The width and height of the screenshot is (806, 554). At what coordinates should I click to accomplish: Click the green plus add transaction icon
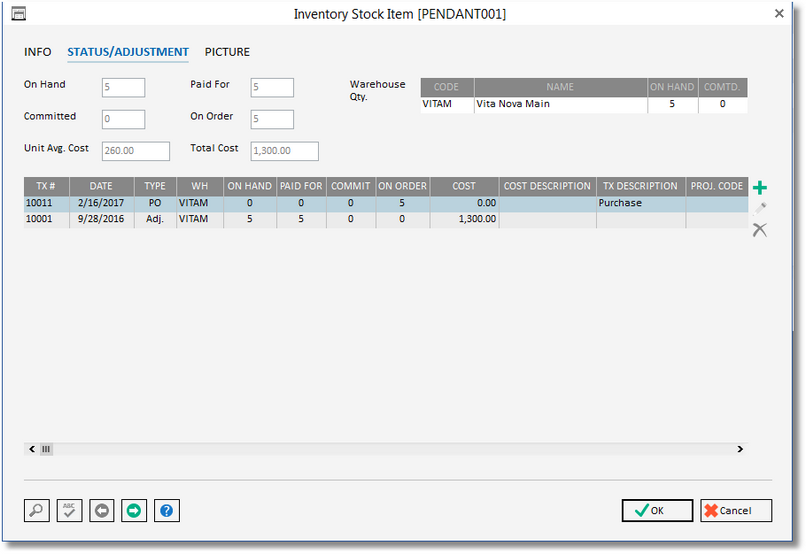[760, 188]
